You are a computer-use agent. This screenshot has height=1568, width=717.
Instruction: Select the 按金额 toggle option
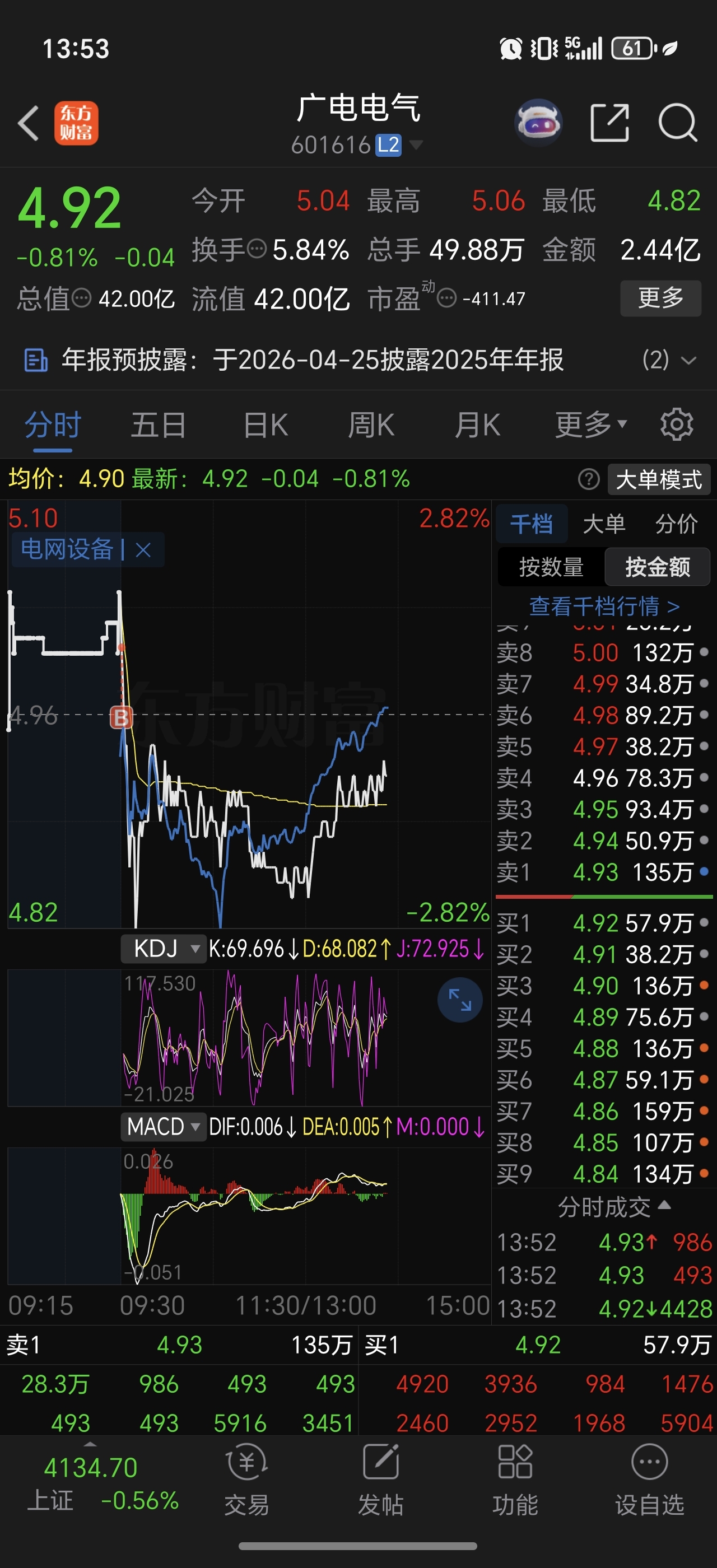point(658,567)
